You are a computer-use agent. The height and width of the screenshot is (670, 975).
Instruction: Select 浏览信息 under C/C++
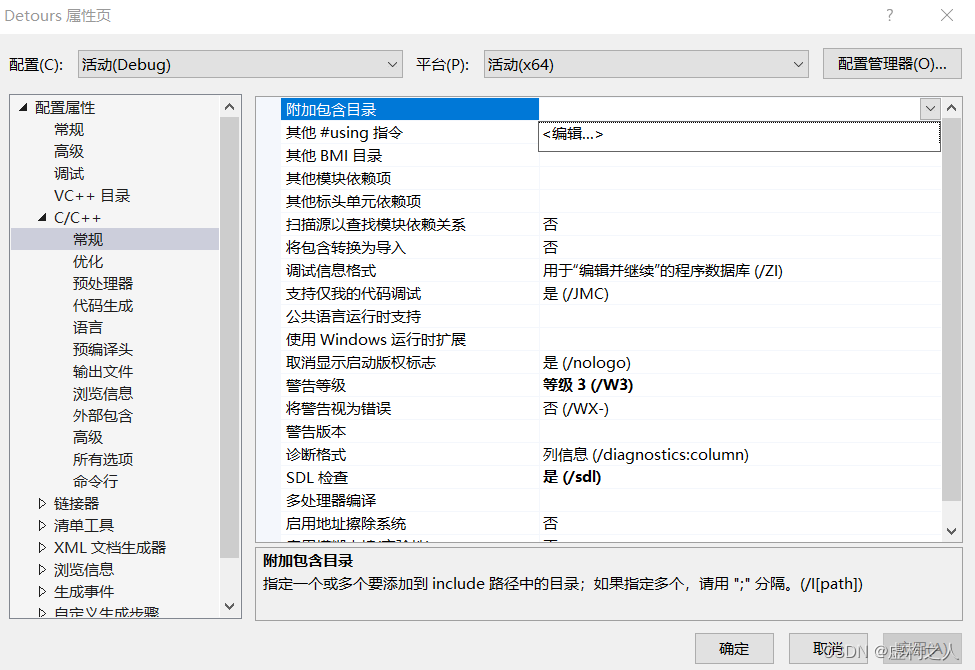click(x=103, y=393)
